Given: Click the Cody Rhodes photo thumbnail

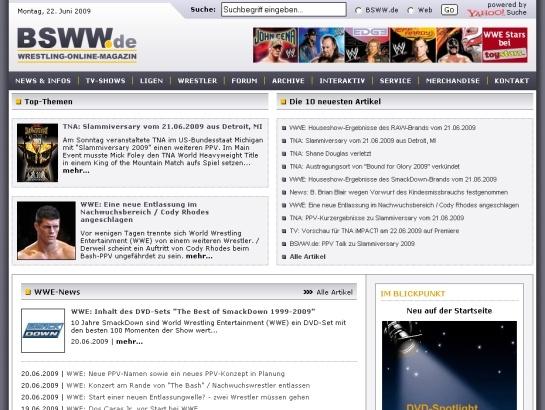Looking at the screenshot, I should (46, 230).
